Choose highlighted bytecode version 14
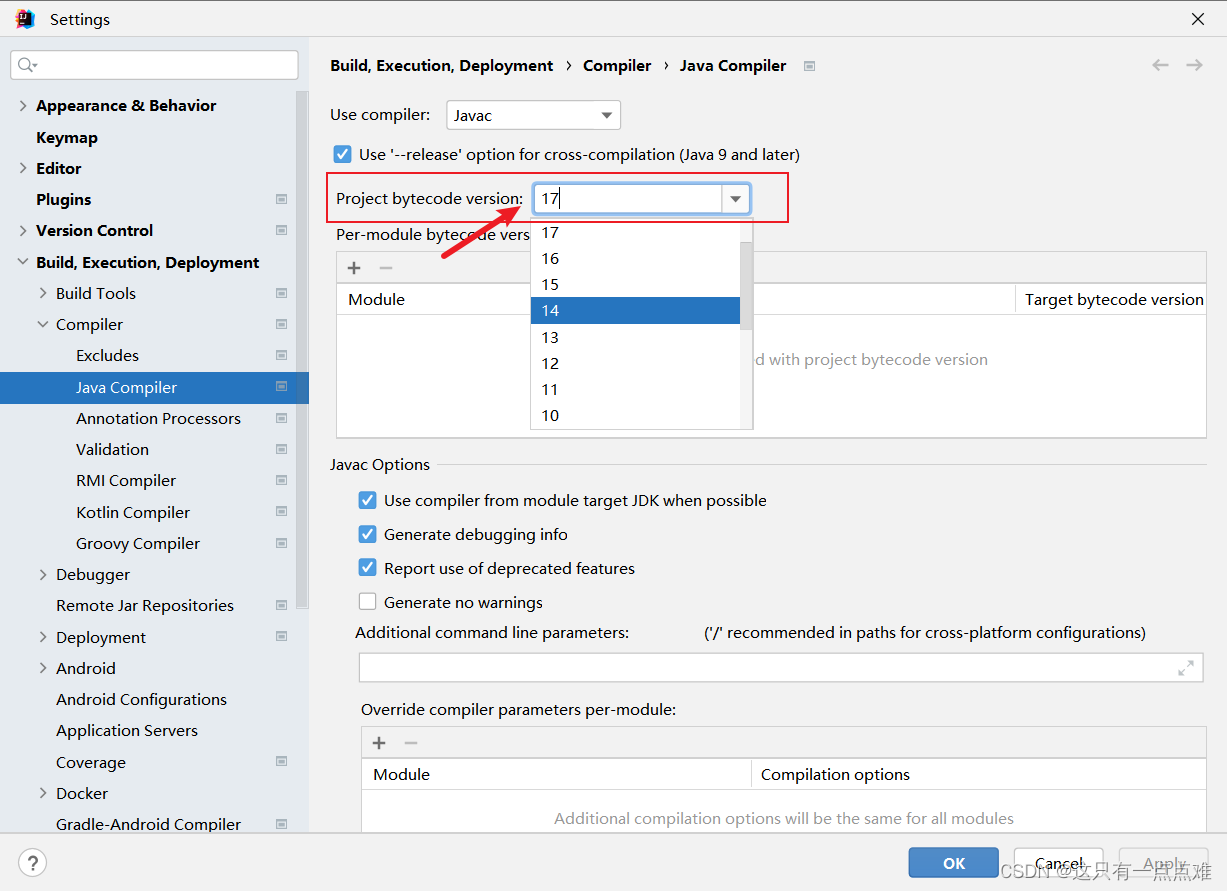Viewport: 1227px width, 891px height. (x=635, y=311)
